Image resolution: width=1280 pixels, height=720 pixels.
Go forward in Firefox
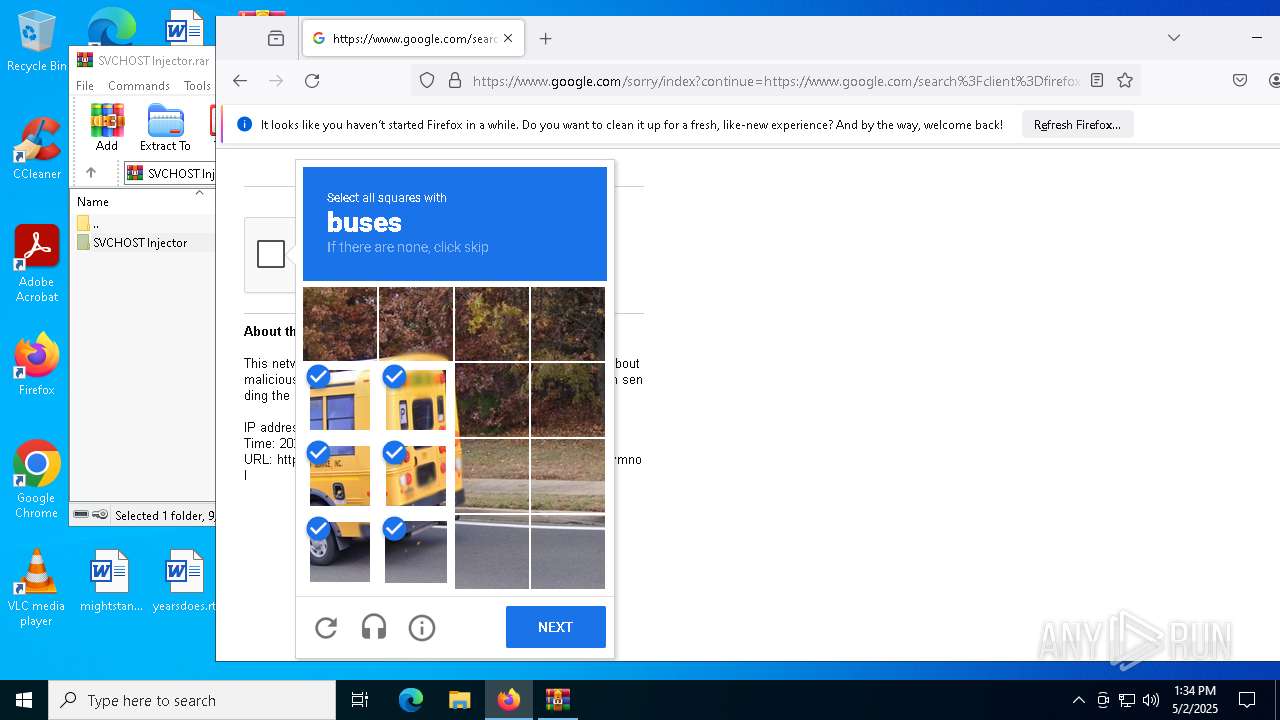coord(276,81)
